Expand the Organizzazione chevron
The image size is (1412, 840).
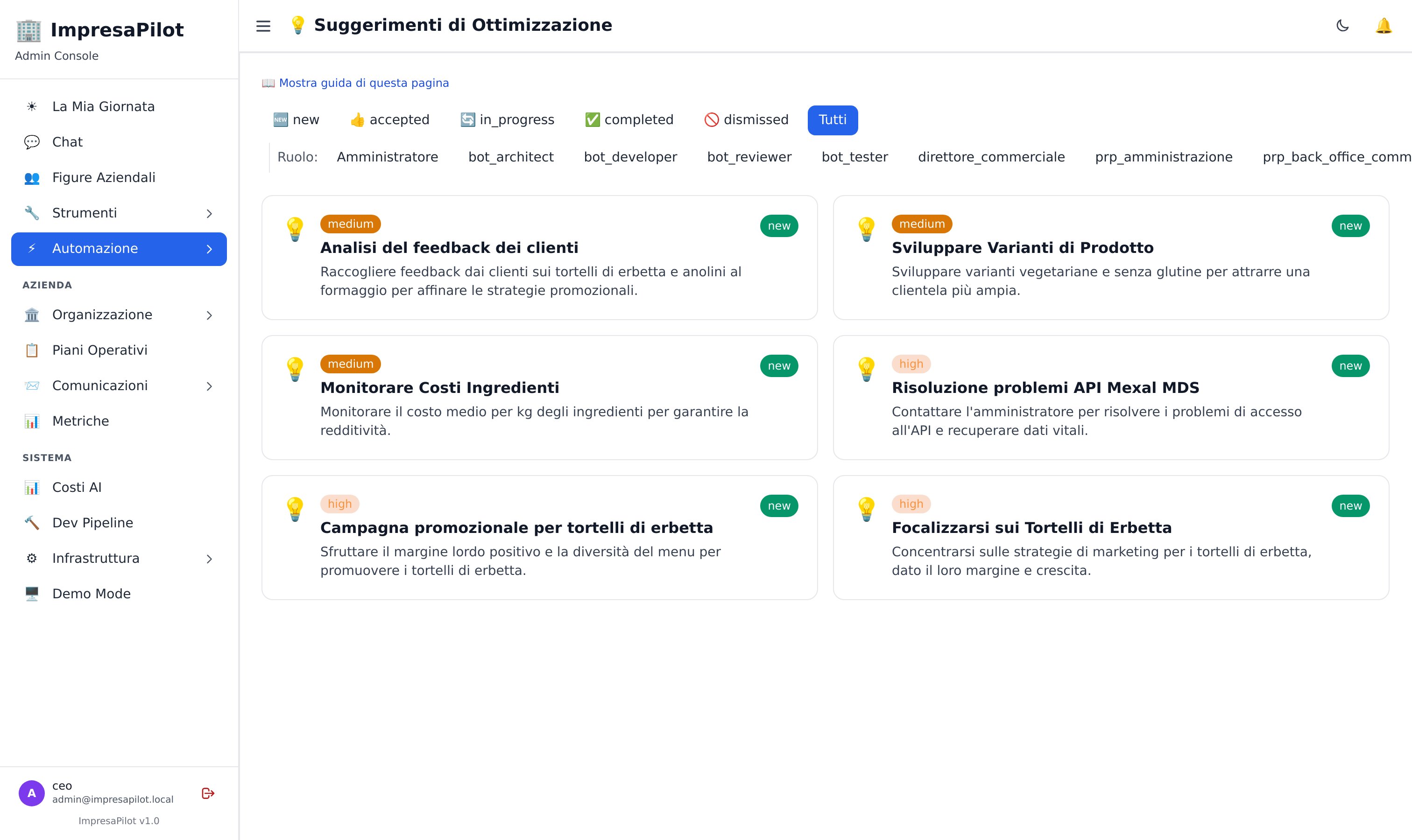coord(209,315)
